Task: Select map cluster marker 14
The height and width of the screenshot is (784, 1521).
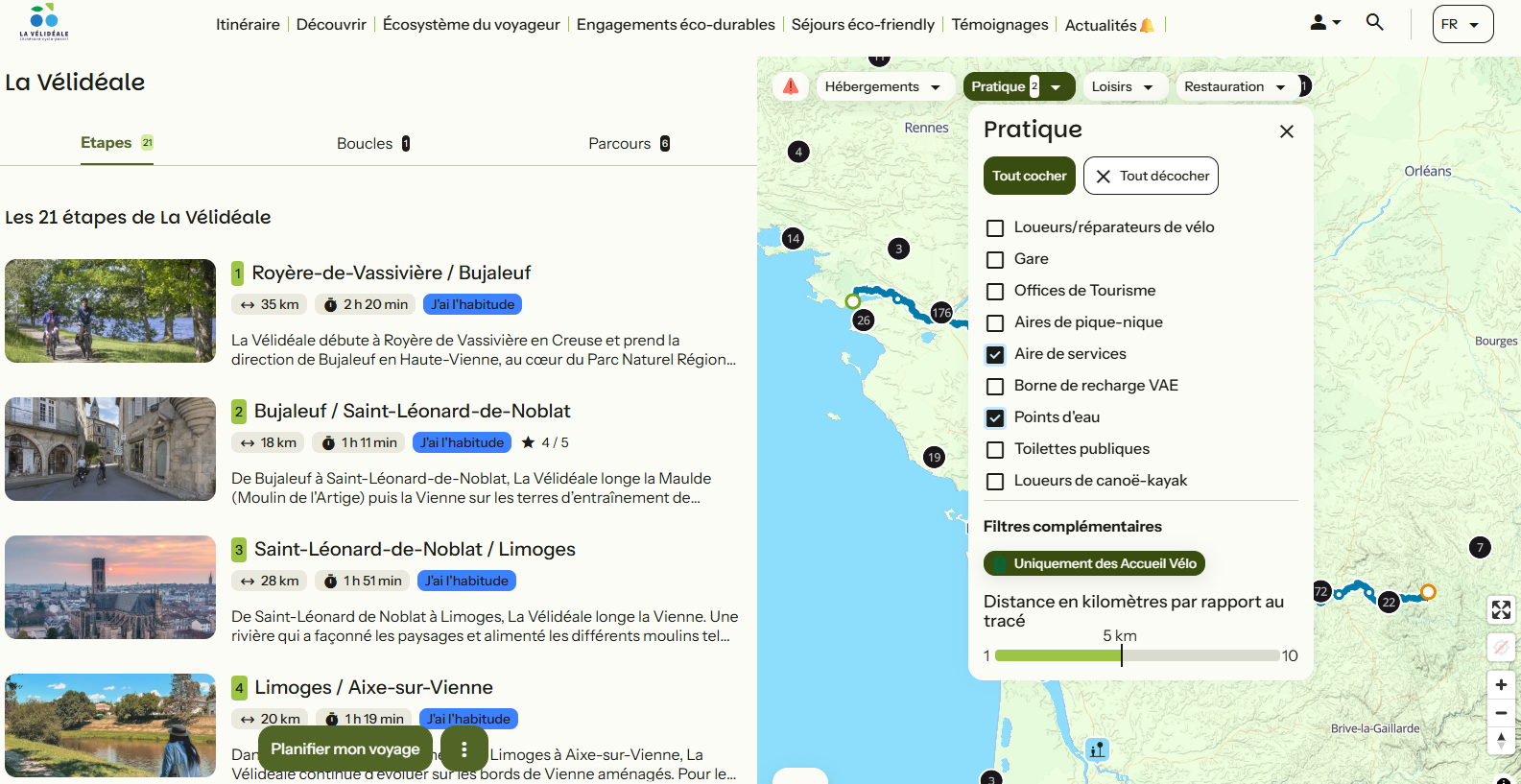Action: point(793,238)
